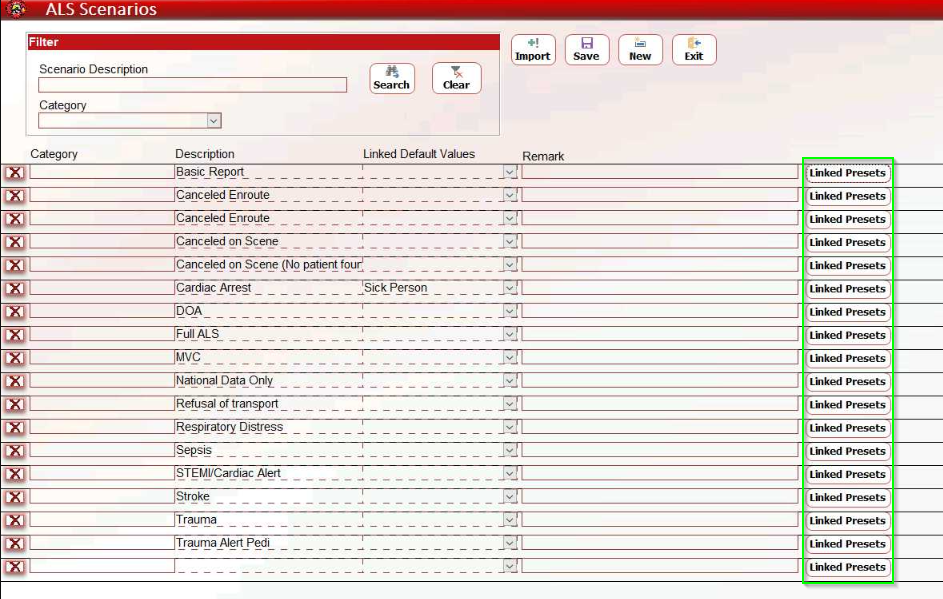Exit the ALS Scenarios screen
Viewport: 943px width, 599px height.
694,50
